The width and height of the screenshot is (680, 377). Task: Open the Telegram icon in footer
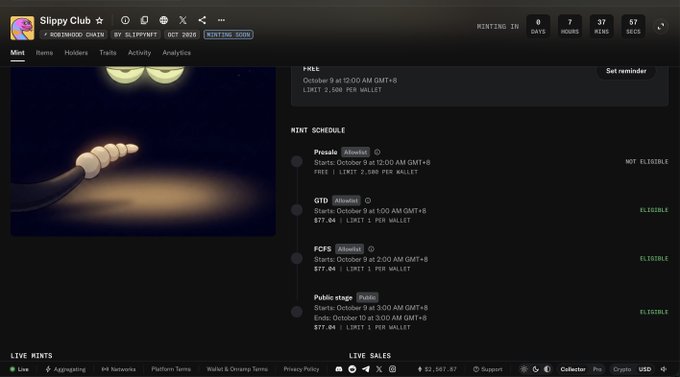[366, 369]
